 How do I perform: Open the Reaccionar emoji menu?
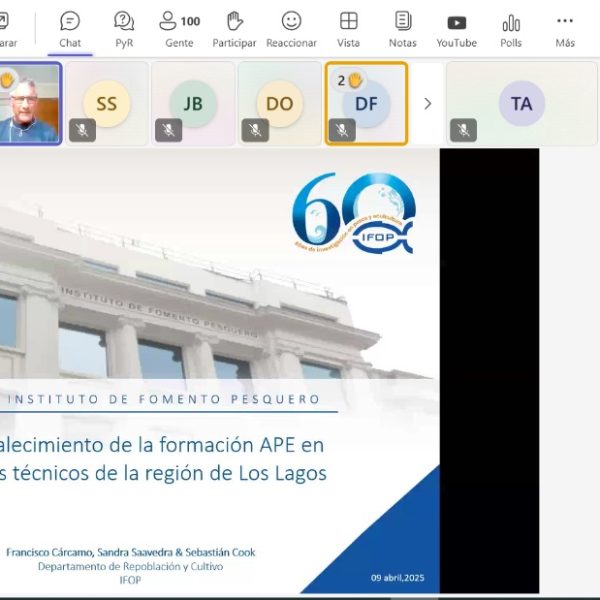coord(291,30)
